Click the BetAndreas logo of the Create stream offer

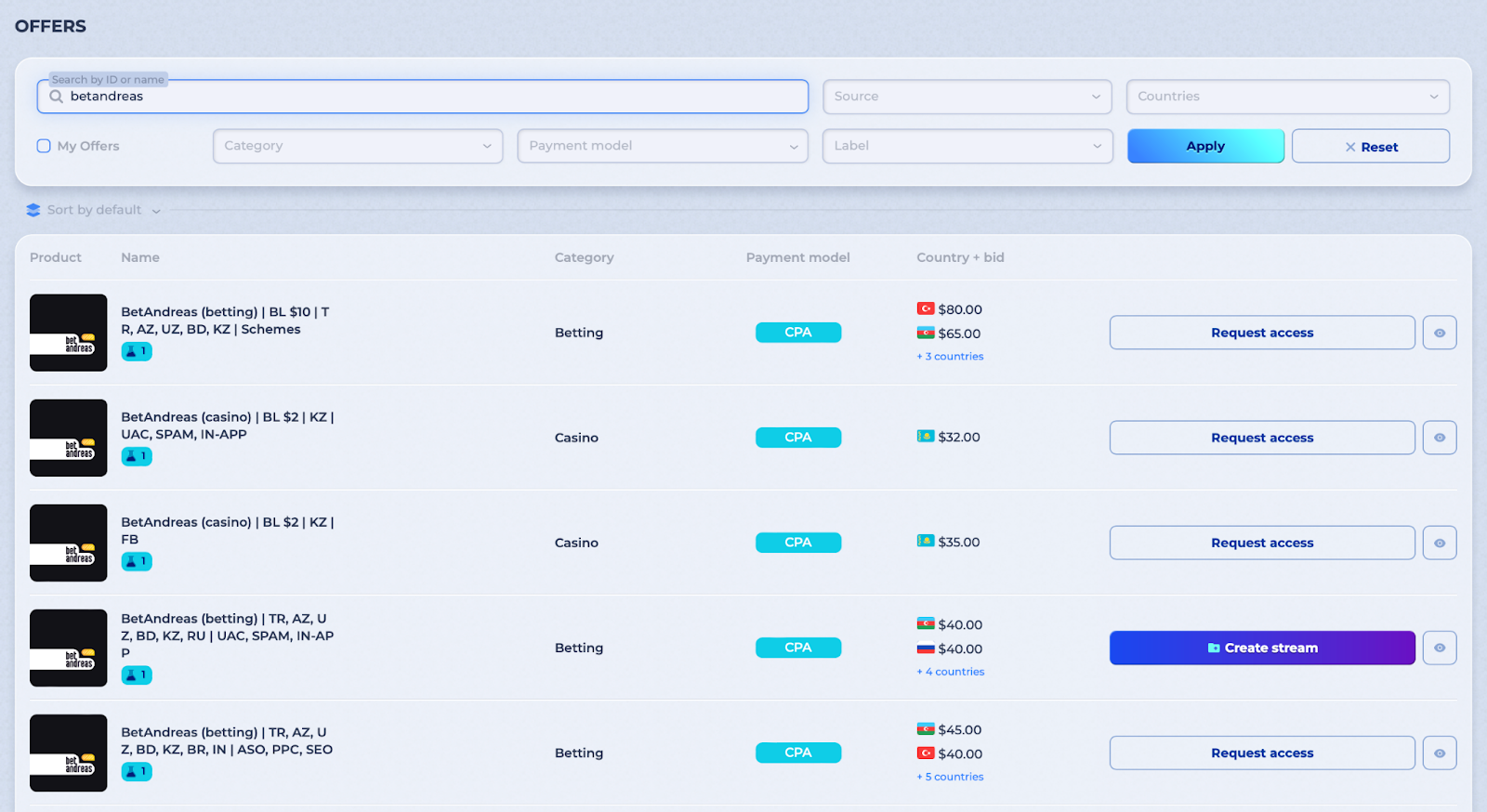(x=69, y=648)
